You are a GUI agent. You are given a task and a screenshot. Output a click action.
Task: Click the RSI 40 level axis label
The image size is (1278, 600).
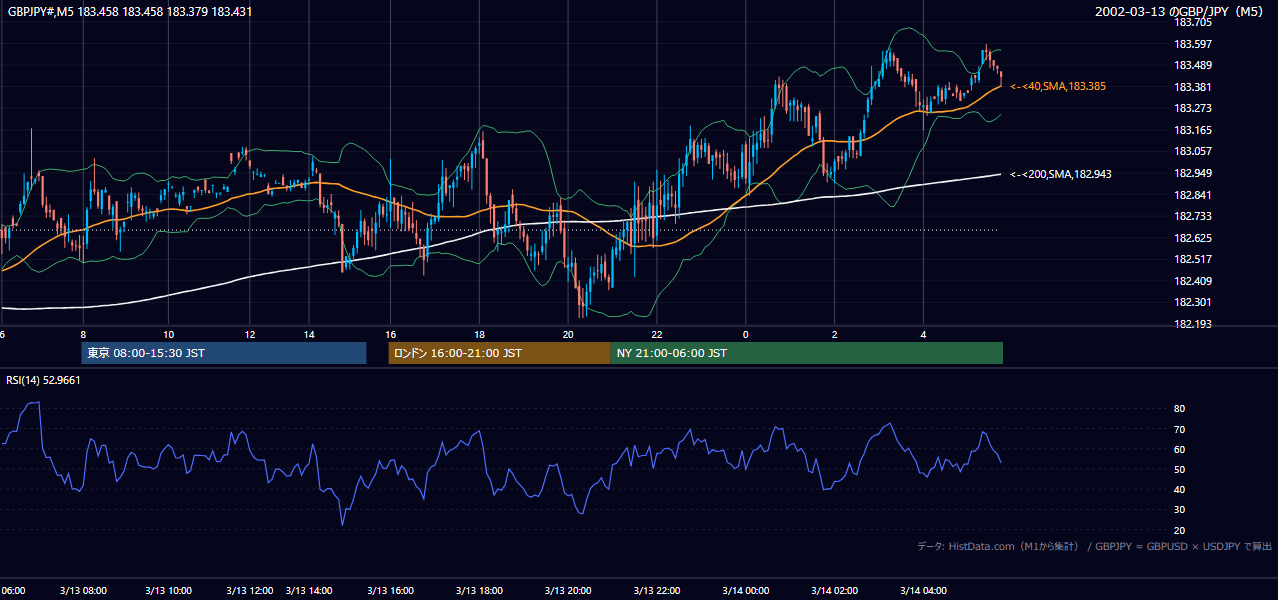pos(1179,489)
